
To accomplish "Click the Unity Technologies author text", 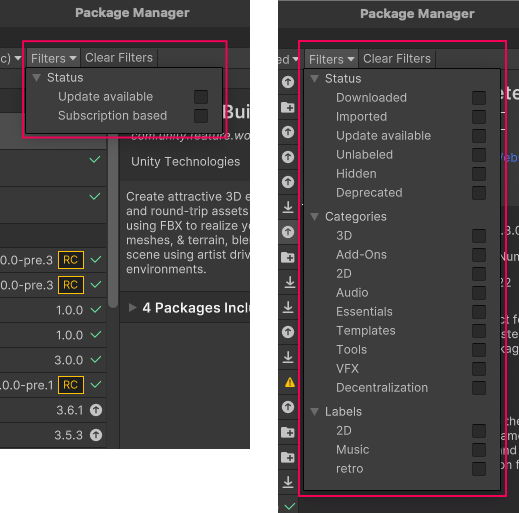I will [x=185, y=162].
